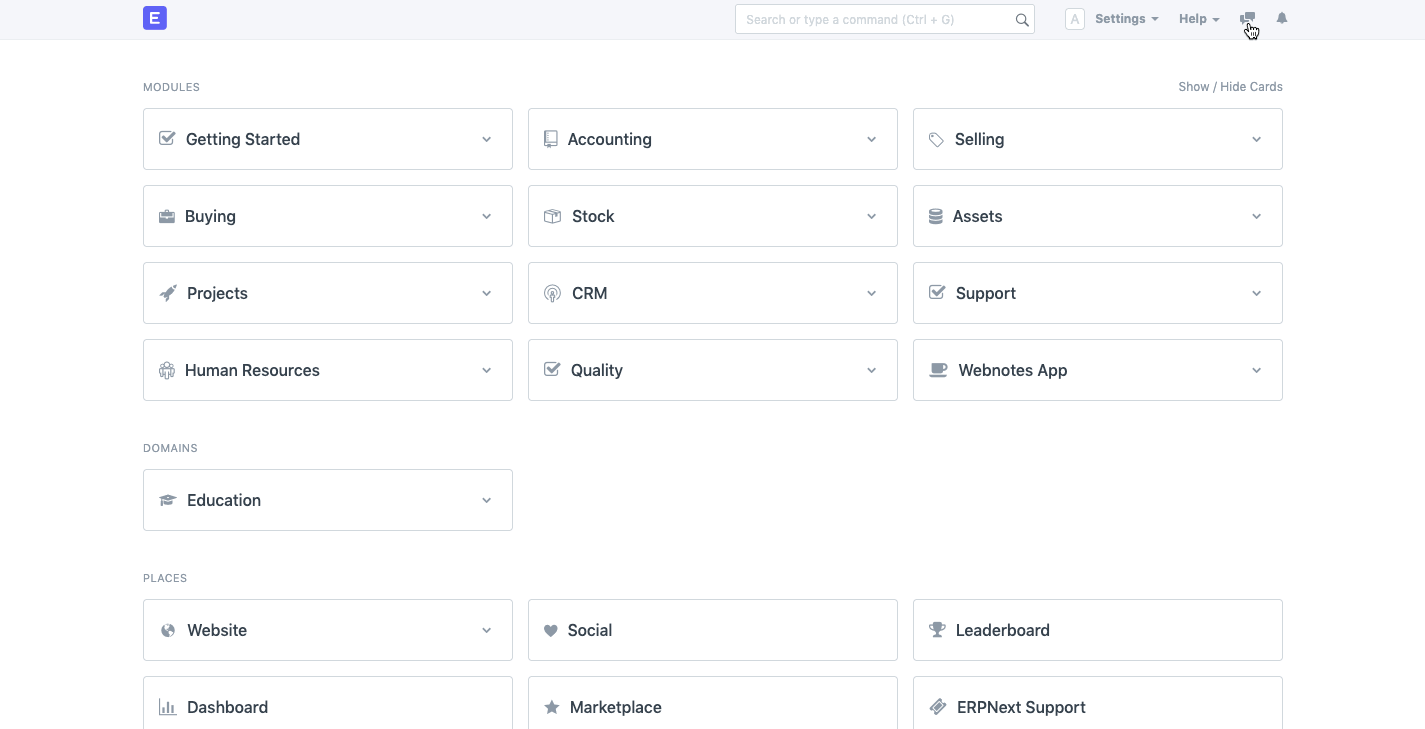Focus the search or command input box
The height and width of the screenshot is (729, 1425).
click(875, 19)
